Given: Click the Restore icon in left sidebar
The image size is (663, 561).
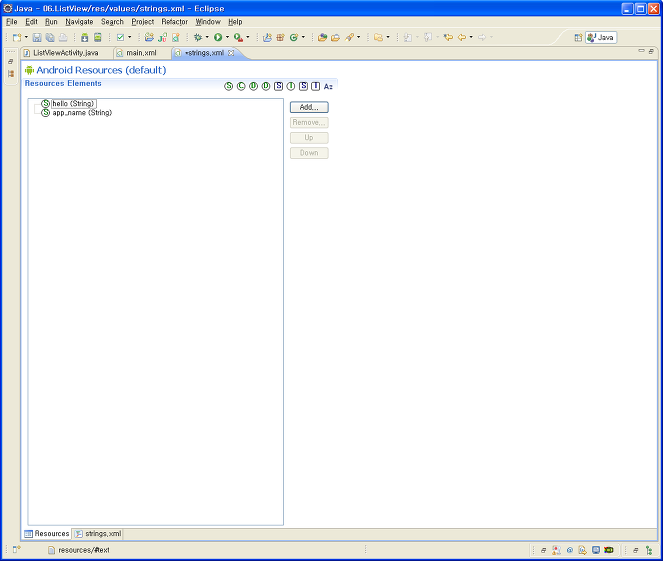Looking at the screenshot, I should coord(11,62).
